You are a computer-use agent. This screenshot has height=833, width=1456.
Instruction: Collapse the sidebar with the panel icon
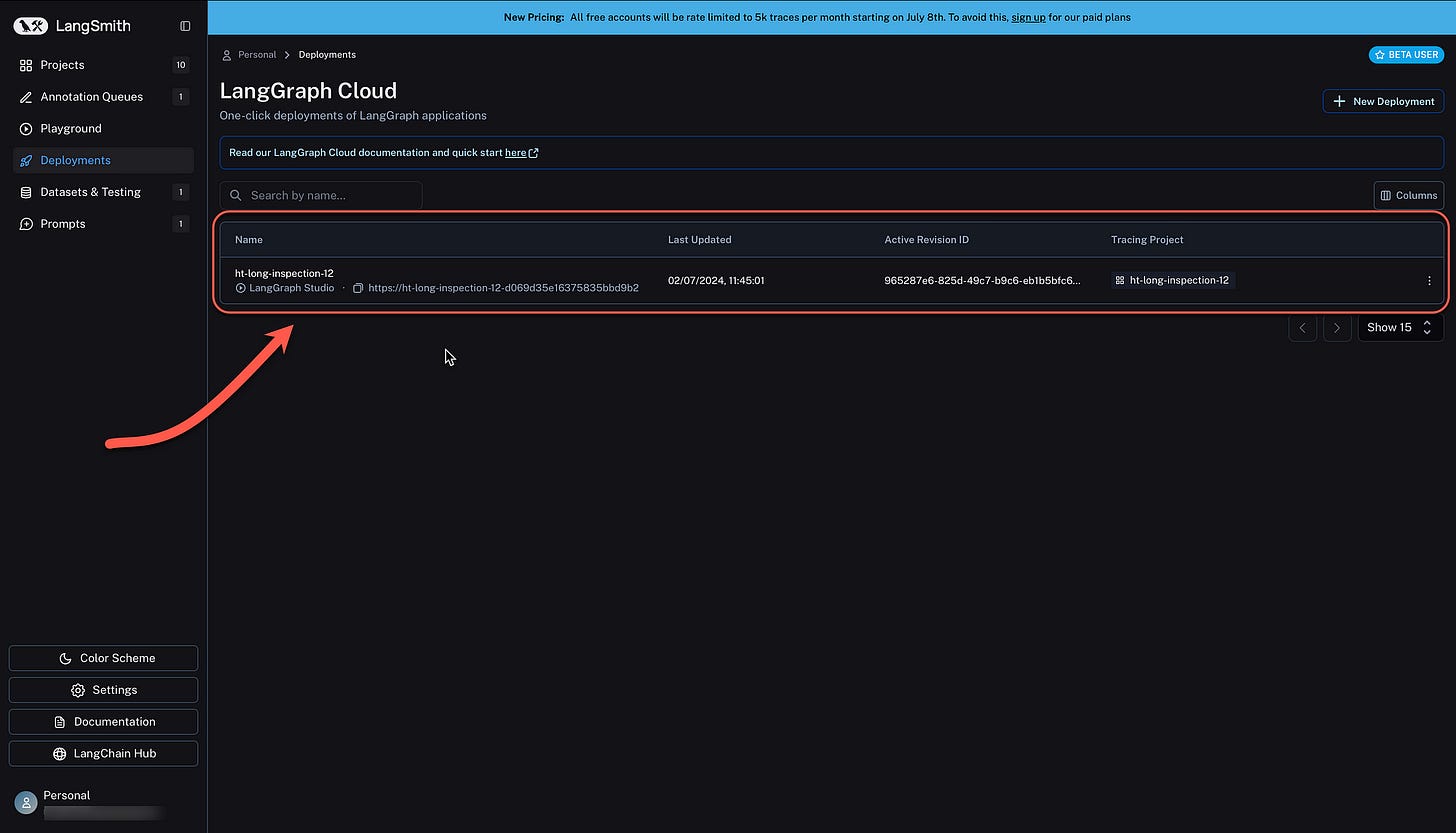point(185,26)
